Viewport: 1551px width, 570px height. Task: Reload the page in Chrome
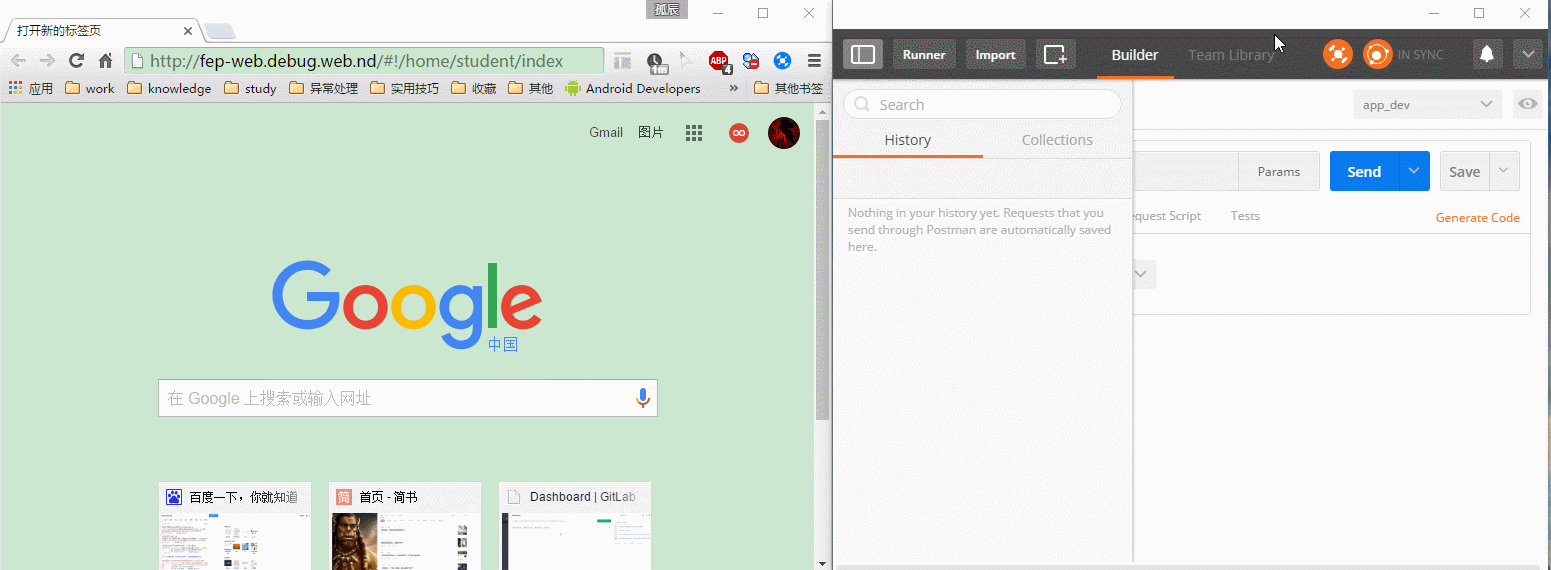(x=76, y=61)
